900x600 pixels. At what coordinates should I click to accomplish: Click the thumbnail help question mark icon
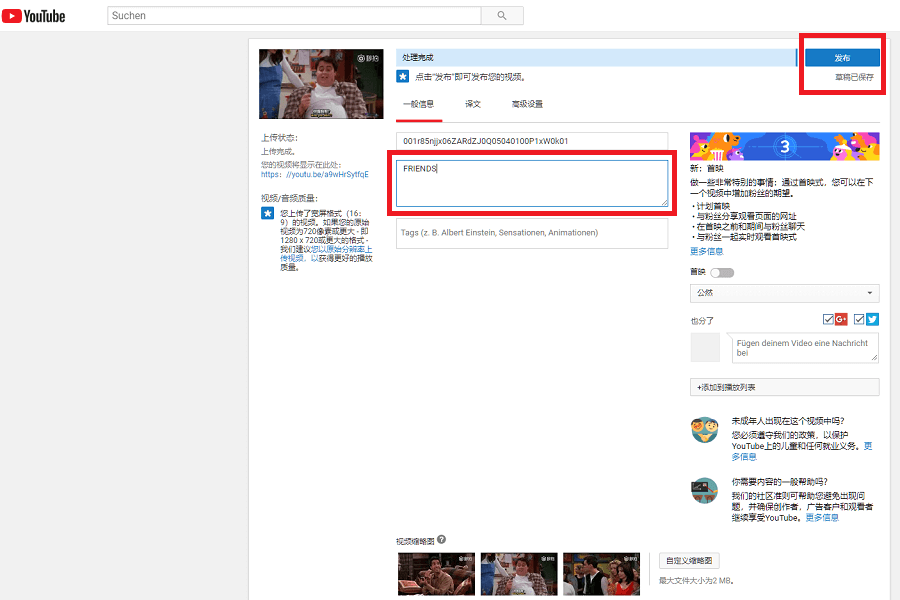click(x=441, y=539)
